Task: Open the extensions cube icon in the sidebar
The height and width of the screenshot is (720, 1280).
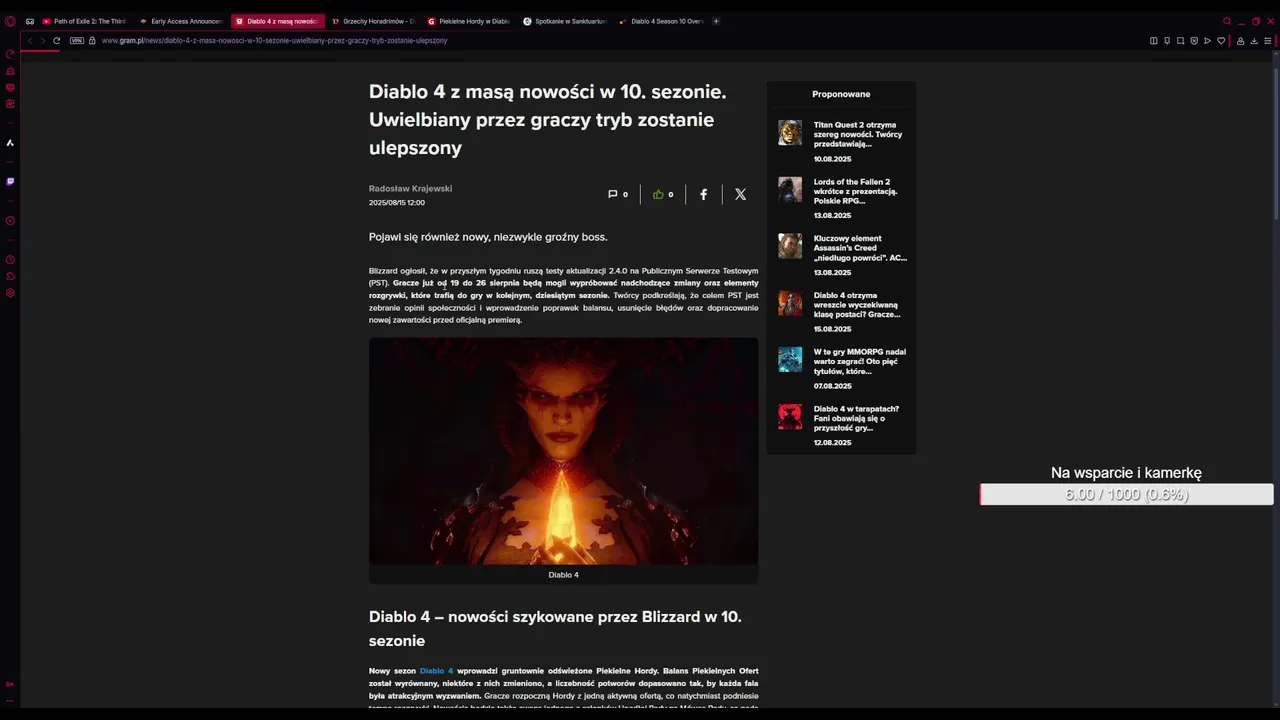Action: point(10,276)
